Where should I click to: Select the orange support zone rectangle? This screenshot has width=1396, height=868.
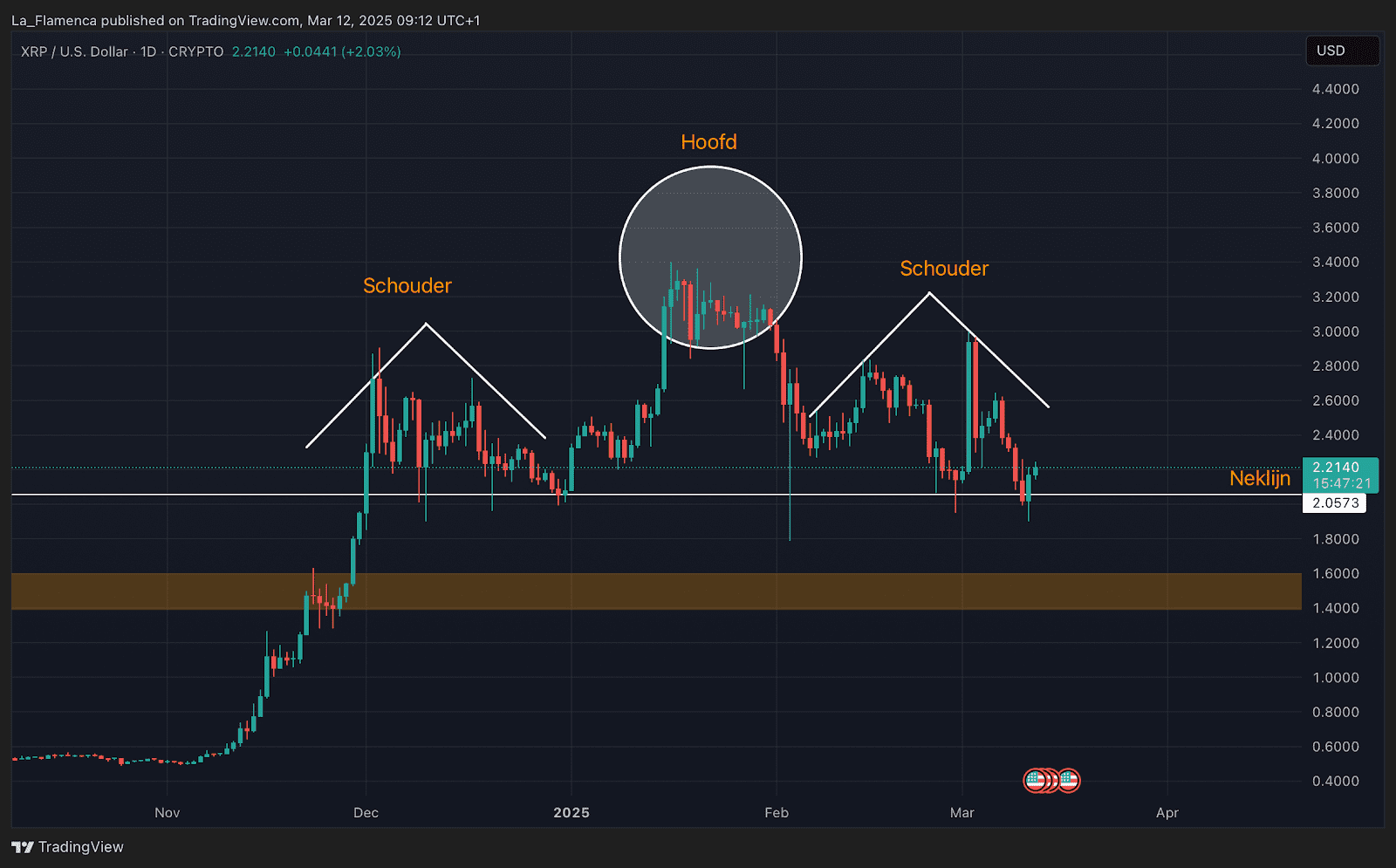pos(656,591)
